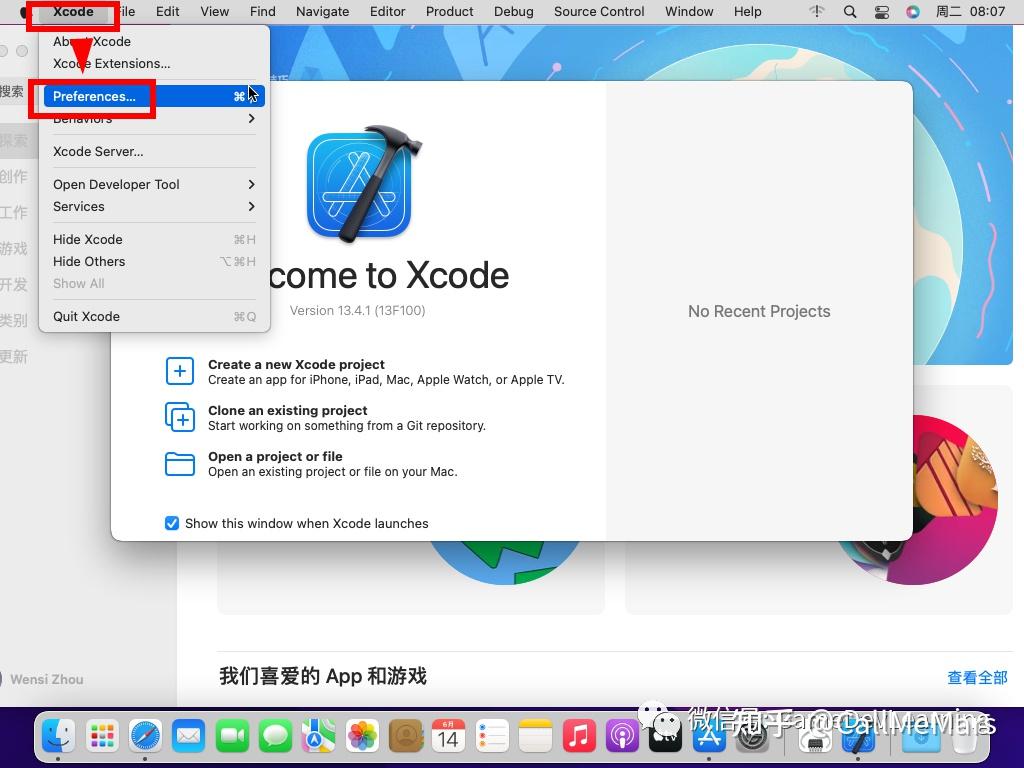Open Launchpad from the Dock
This screenshot has width=1024, height=768.
click(102, 737)
